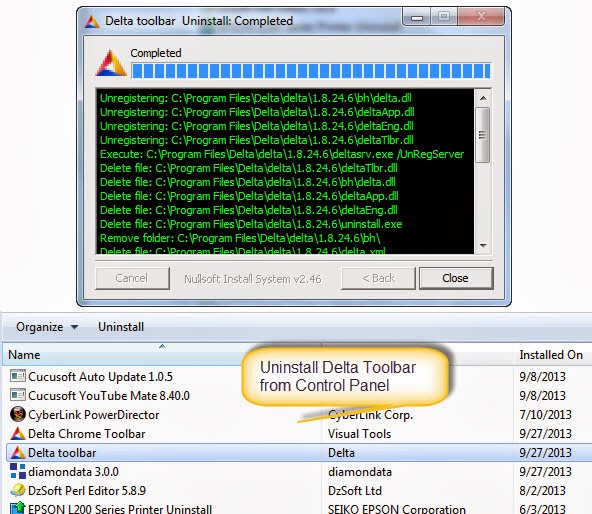Viewport: 592px width, 514px height.
Task: Click the disabled Cancel button
Action: point(132,278)
